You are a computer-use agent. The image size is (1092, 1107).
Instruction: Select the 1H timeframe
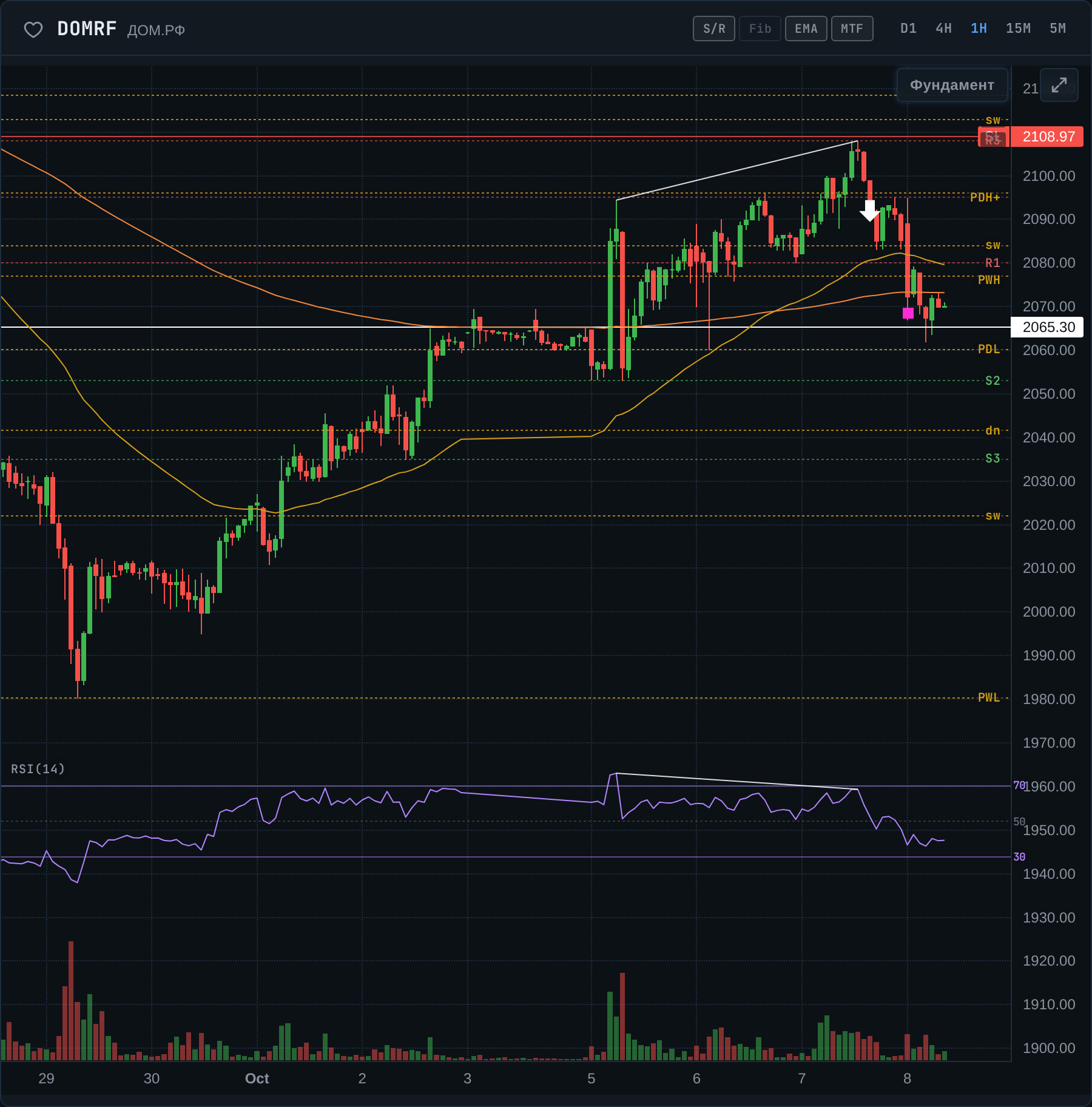979,29
